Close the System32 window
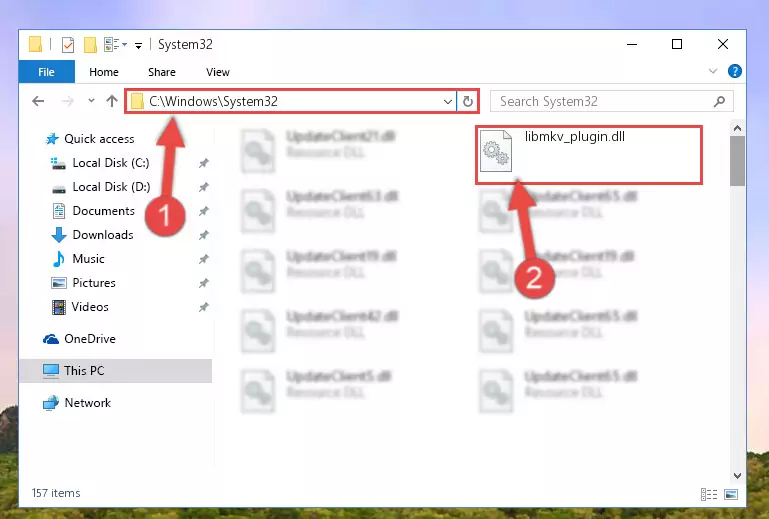This screenshot has width=769, height=519. click(x=722, y=45)
